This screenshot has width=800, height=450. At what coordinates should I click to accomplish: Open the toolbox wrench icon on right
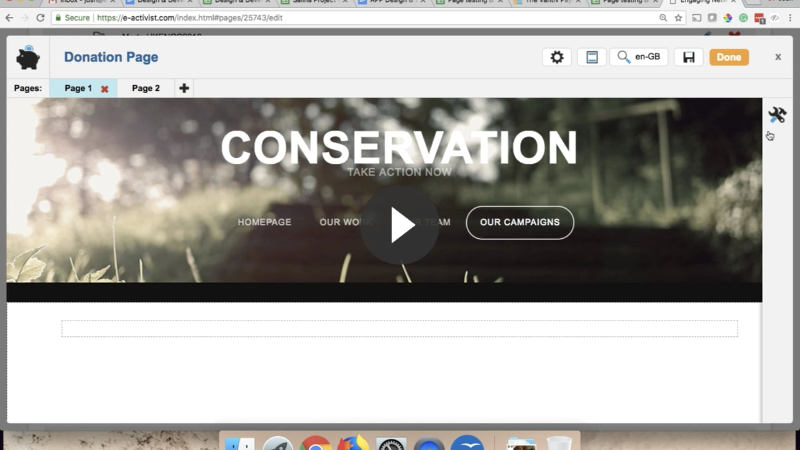[777, 115]
